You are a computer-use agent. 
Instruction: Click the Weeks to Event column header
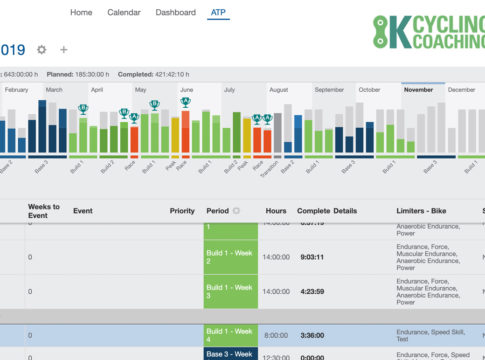[44, 211]
